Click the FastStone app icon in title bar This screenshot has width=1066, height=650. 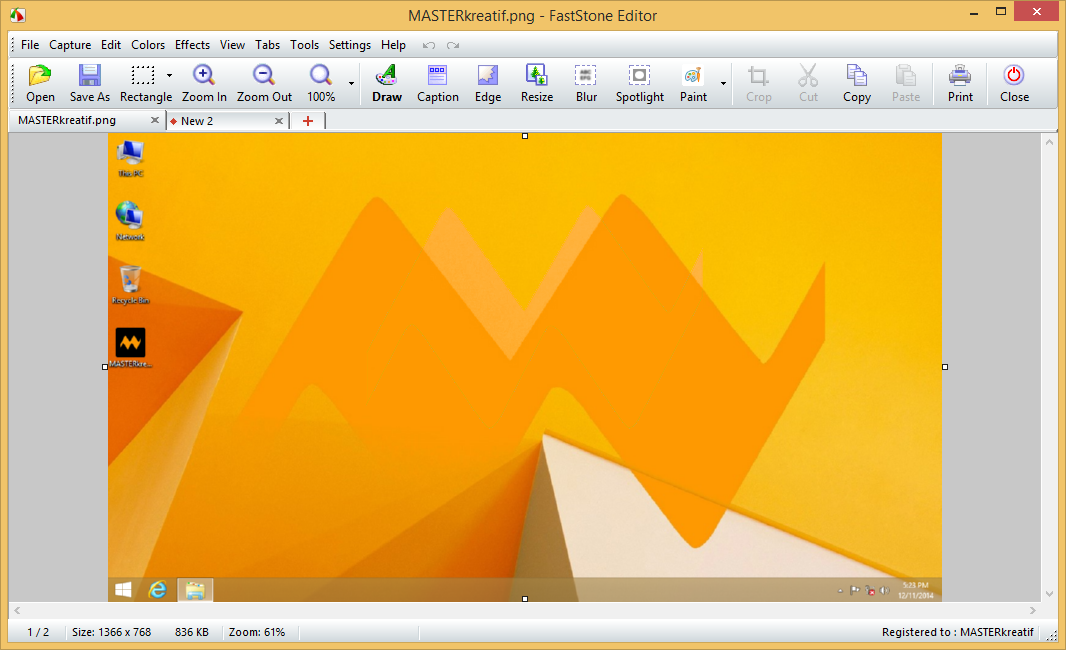17,14
